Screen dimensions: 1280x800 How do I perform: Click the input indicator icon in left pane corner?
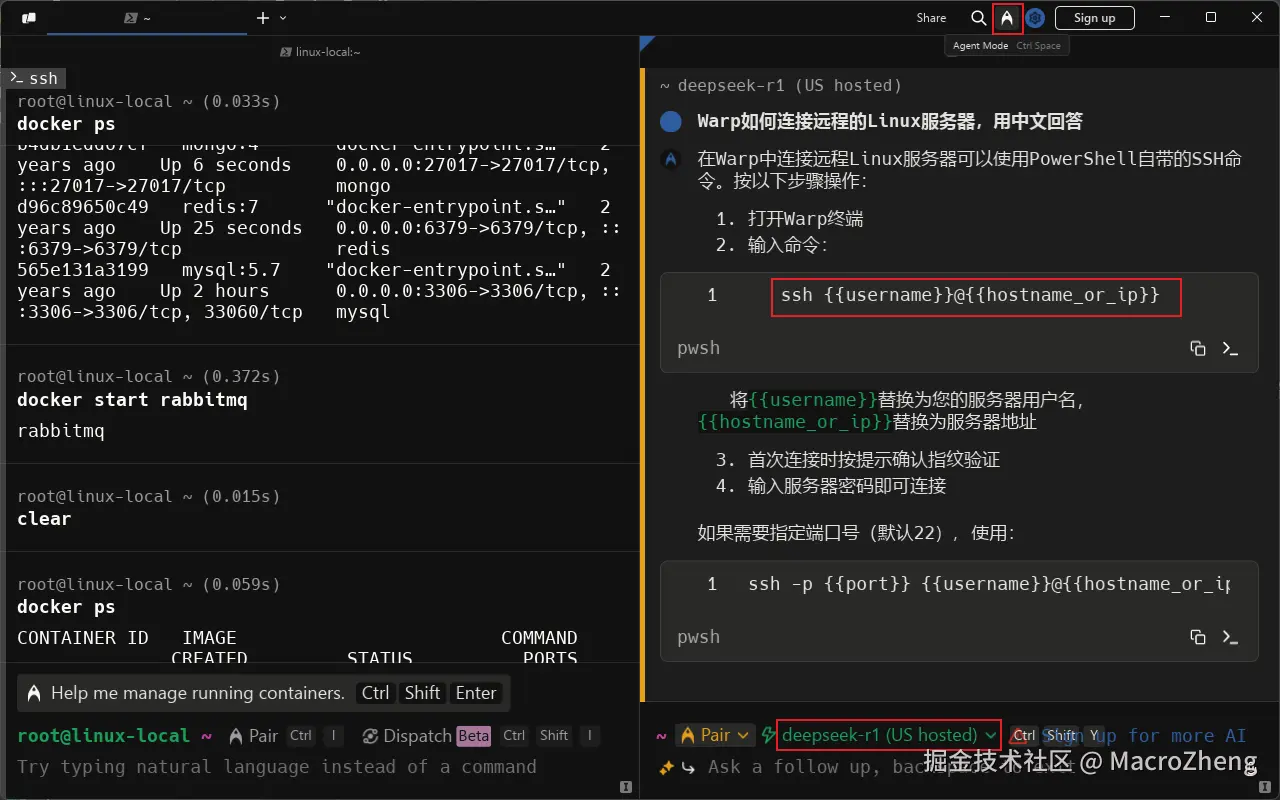click(x=626, y=788)
